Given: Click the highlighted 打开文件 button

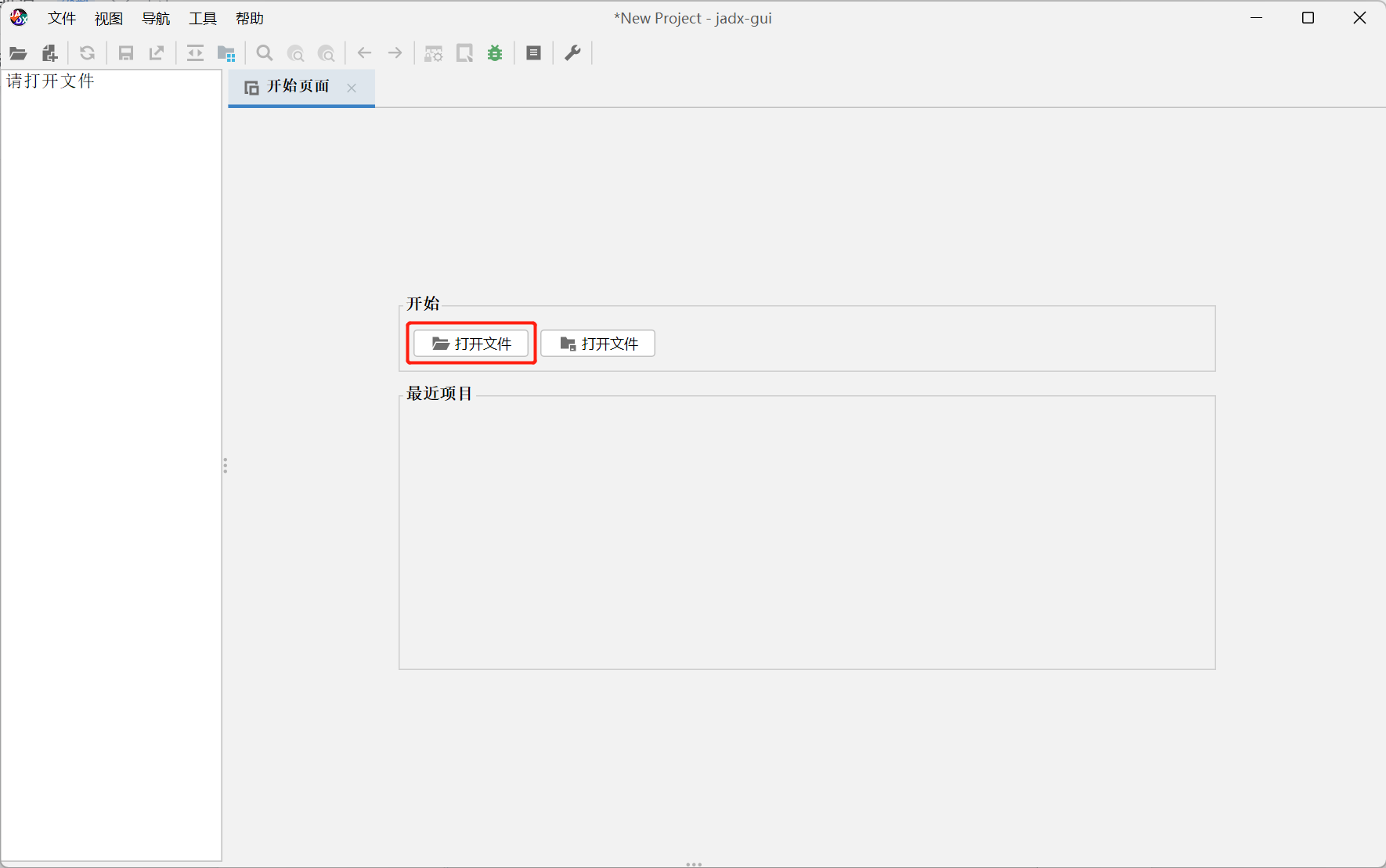Looking at the screenshot, I should [x=470, y=343].
